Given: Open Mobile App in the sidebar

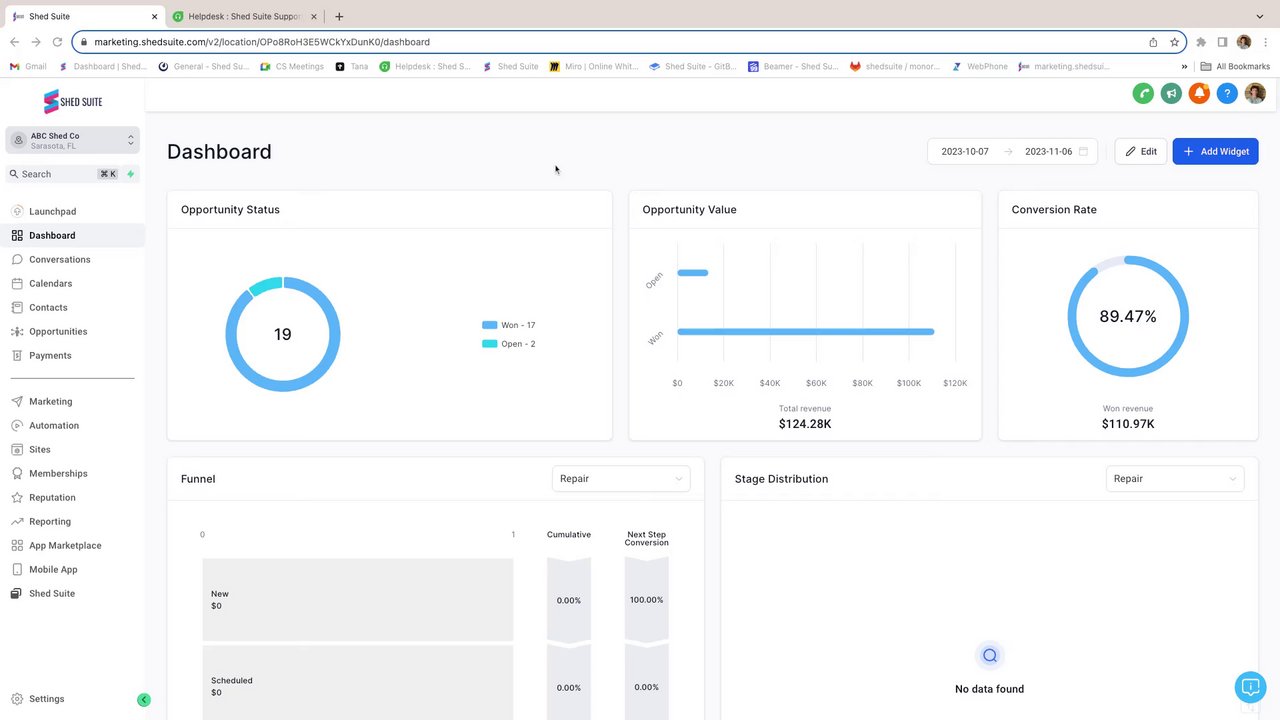Looking at the screenshot, I should [72, 570].
